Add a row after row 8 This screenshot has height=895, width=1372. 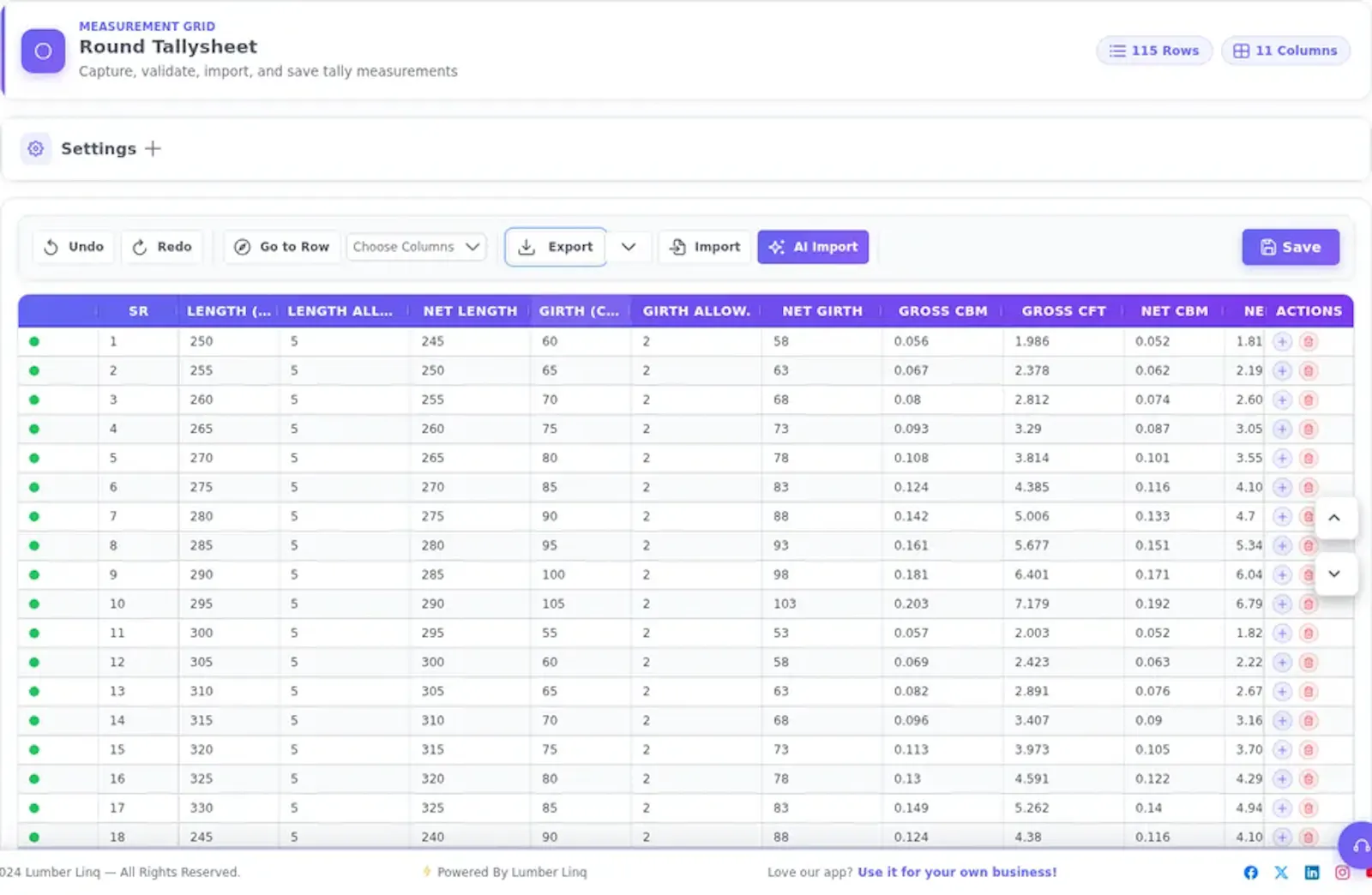pyautogui.click(x=1282, y=545)
